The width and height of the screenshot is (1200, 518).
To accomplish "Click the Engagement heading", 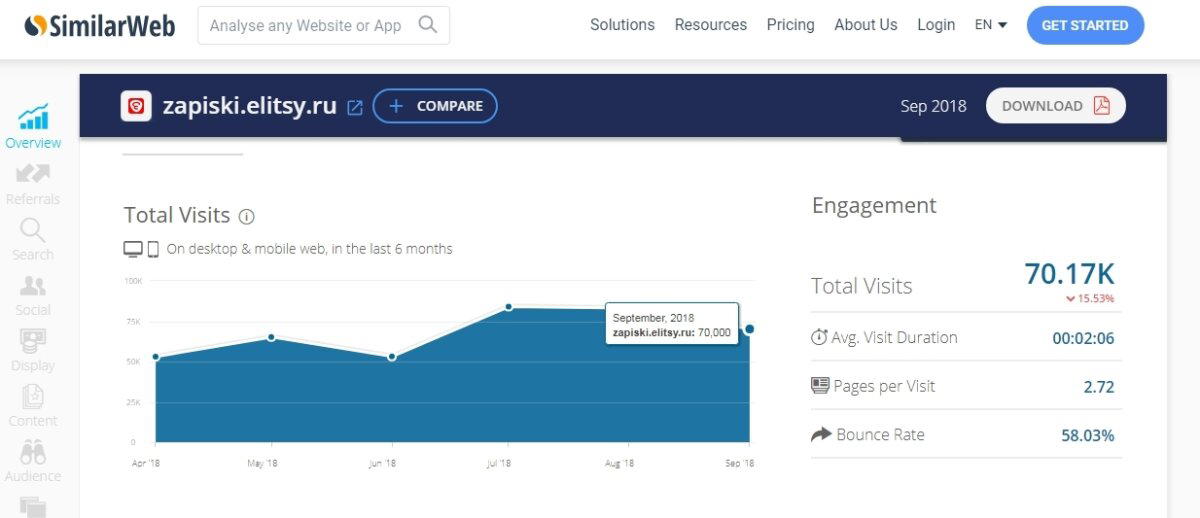I will [x=874, y=206].
